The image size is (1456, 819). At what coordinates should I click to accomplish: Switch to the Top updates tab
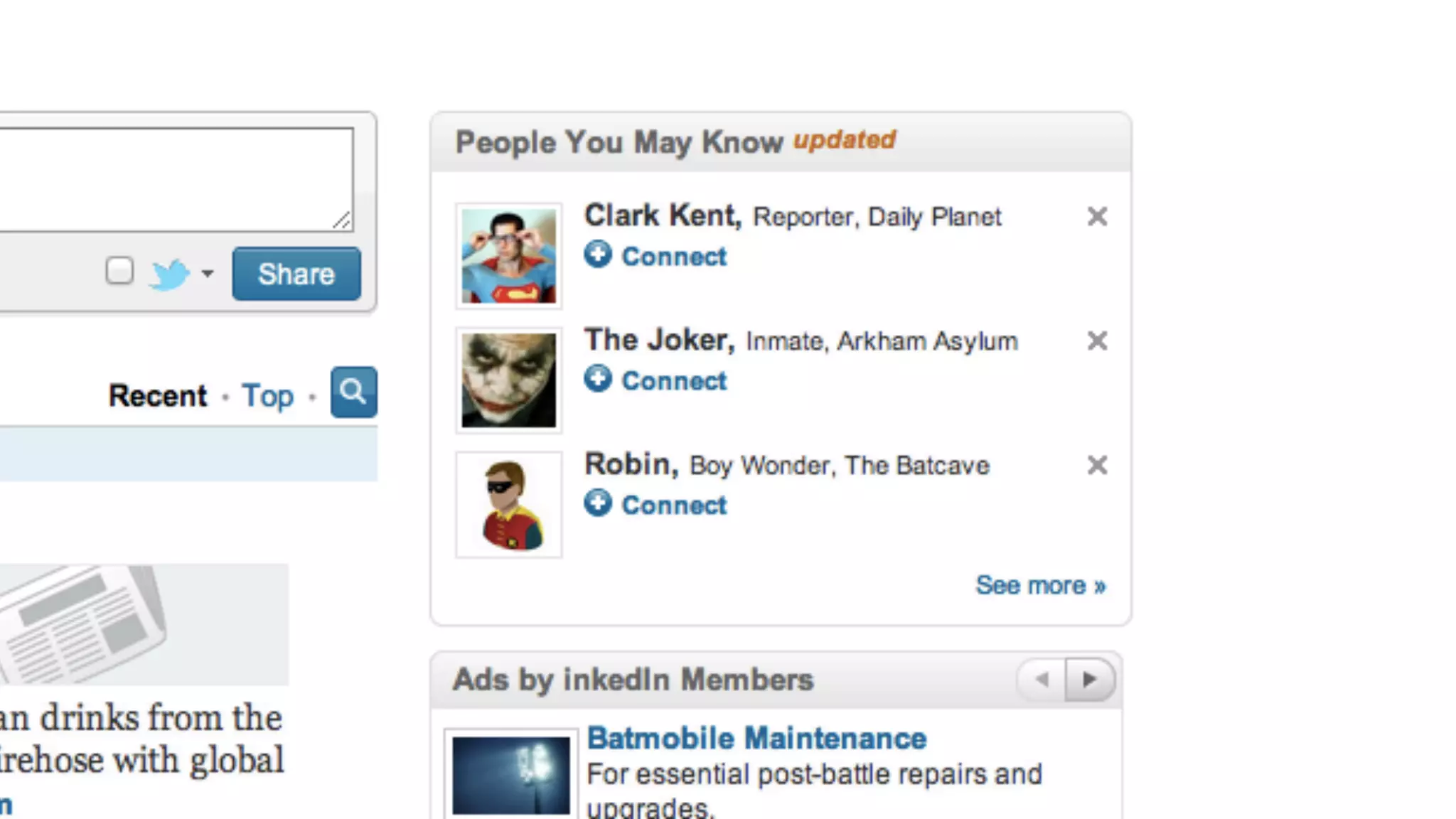[267, 396]
